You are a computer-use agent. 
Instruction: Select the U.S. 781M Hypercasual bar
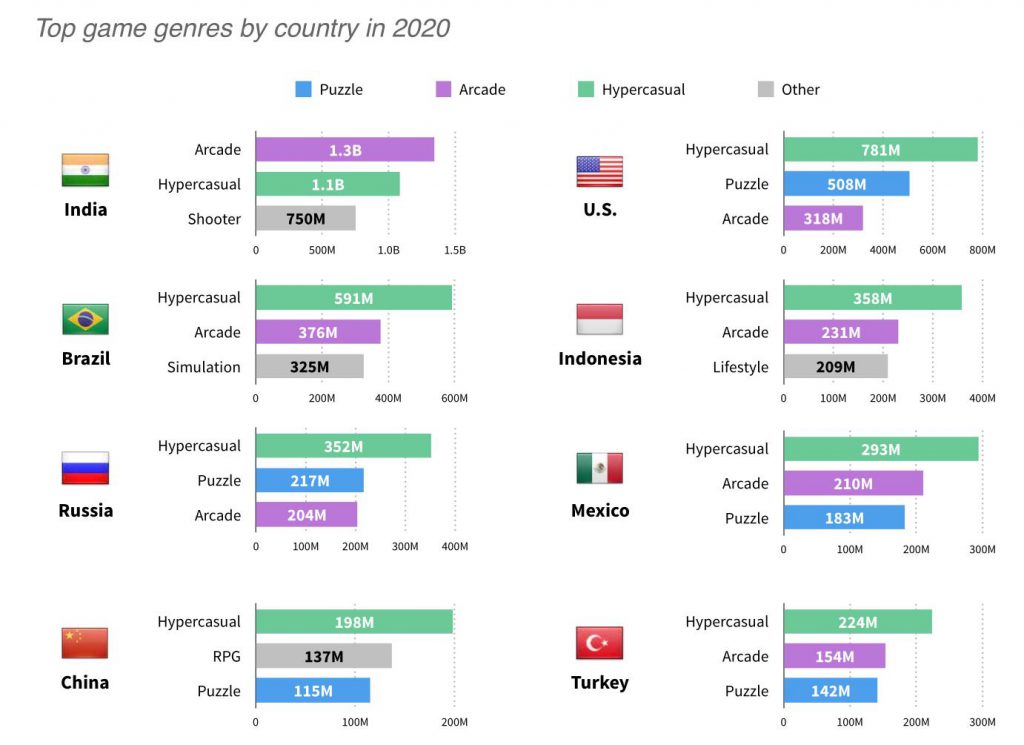pos(880,150)
